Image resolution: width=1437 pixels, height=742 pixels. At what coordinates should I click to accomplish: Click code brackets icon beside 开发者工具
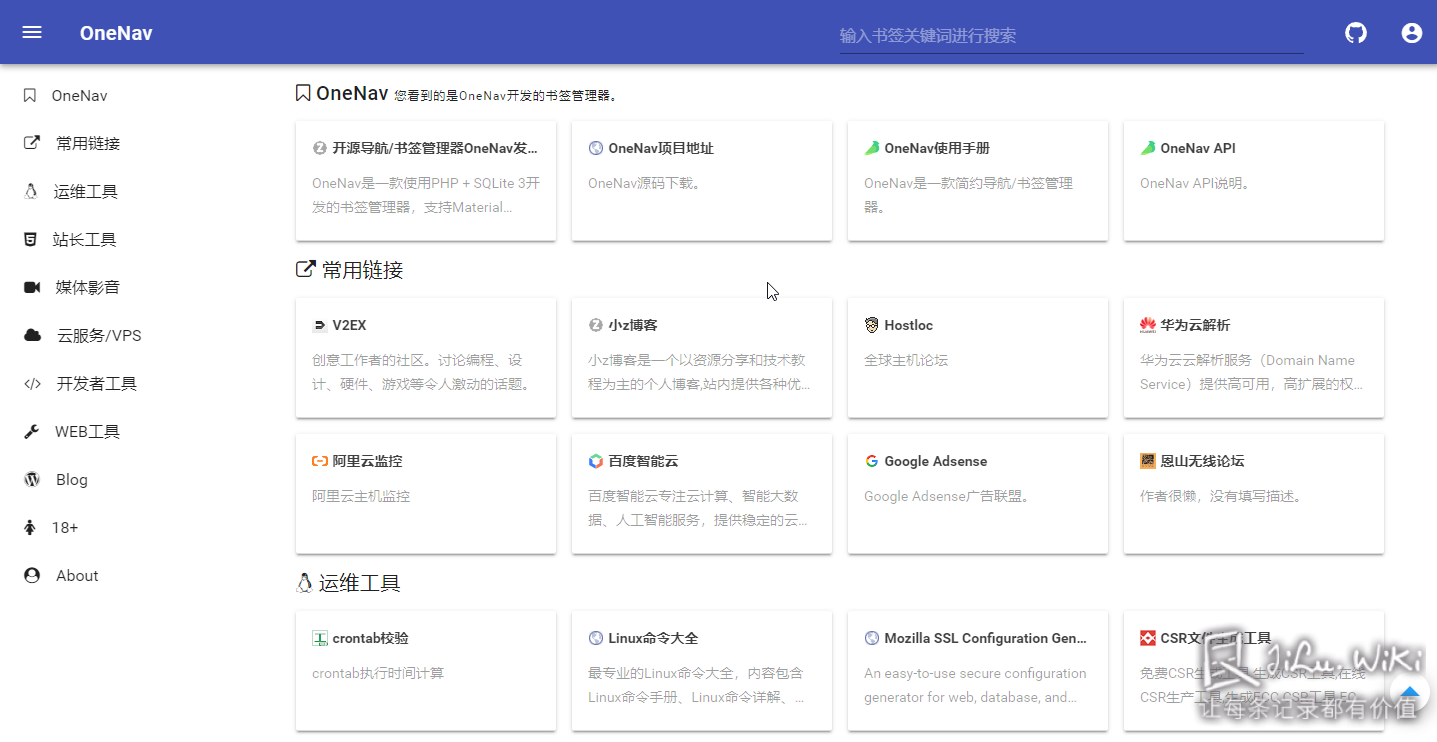[x=33, y=383]
